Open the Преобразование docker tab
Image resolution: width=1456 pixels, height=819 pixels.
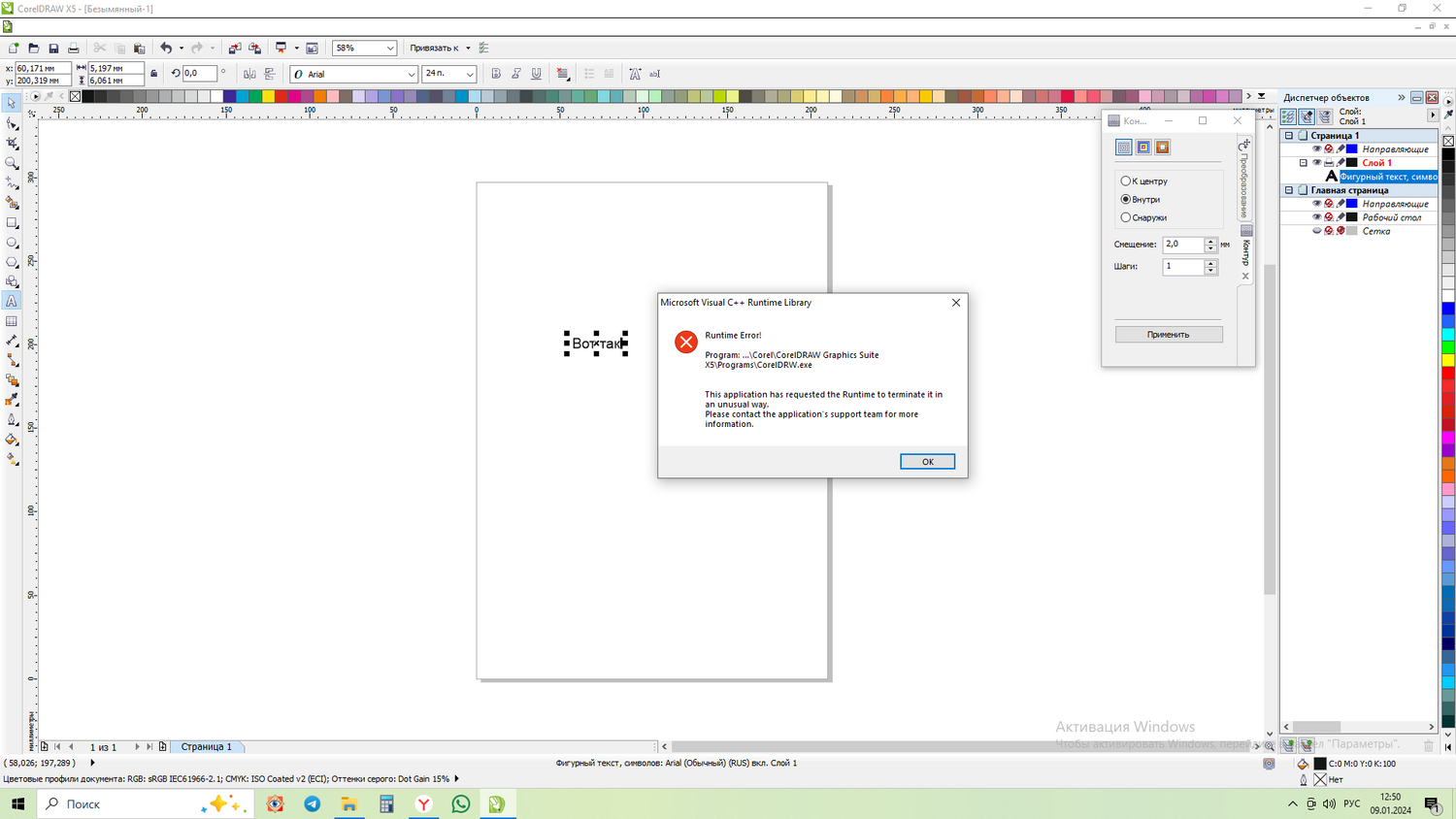click(x=1244, y=179)
